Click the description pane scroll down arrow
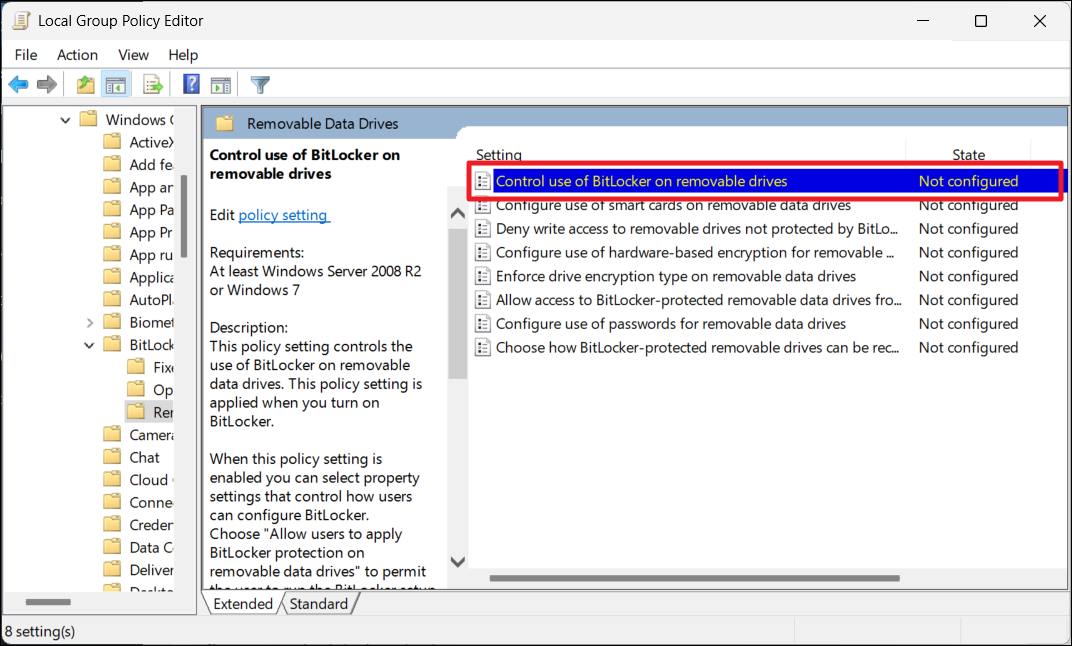Viewport: 1072px width, 646px height. click(457, 562)
